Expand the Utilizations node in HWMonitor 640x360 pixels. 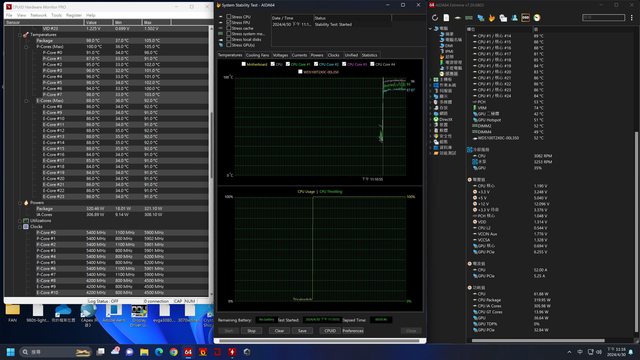pyautogui.click(x=20, y=220)
